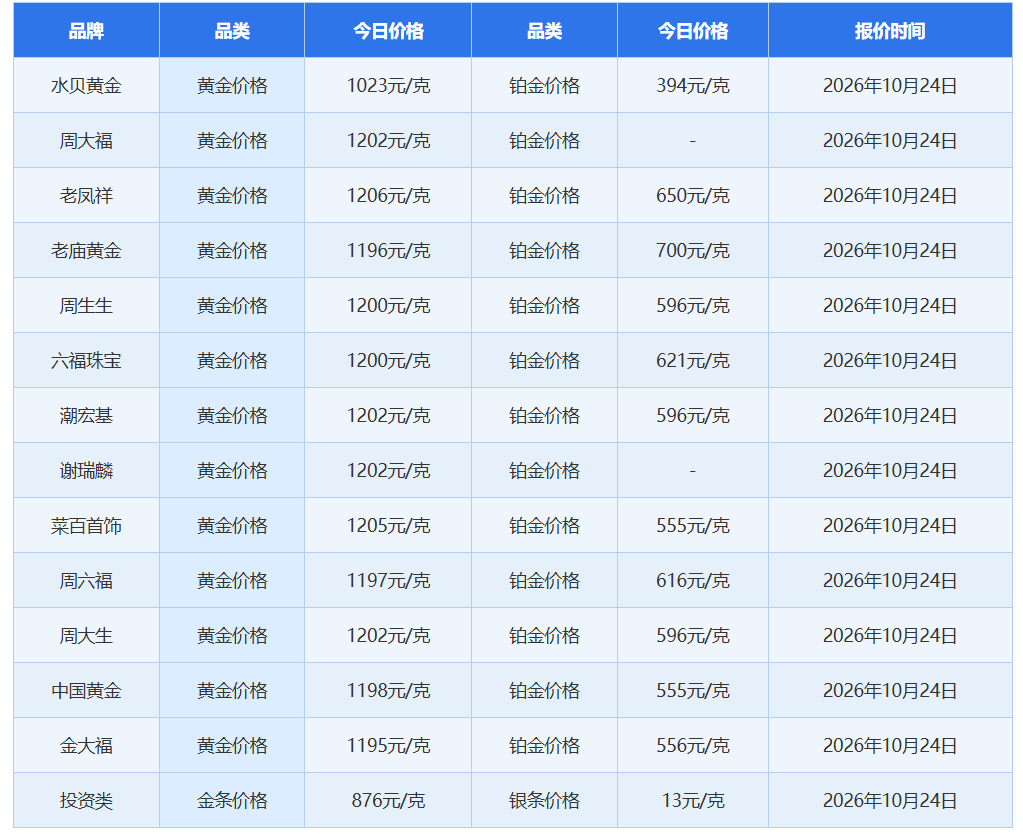Pick the 1198元/克 gold price

[x=388, y=690]
